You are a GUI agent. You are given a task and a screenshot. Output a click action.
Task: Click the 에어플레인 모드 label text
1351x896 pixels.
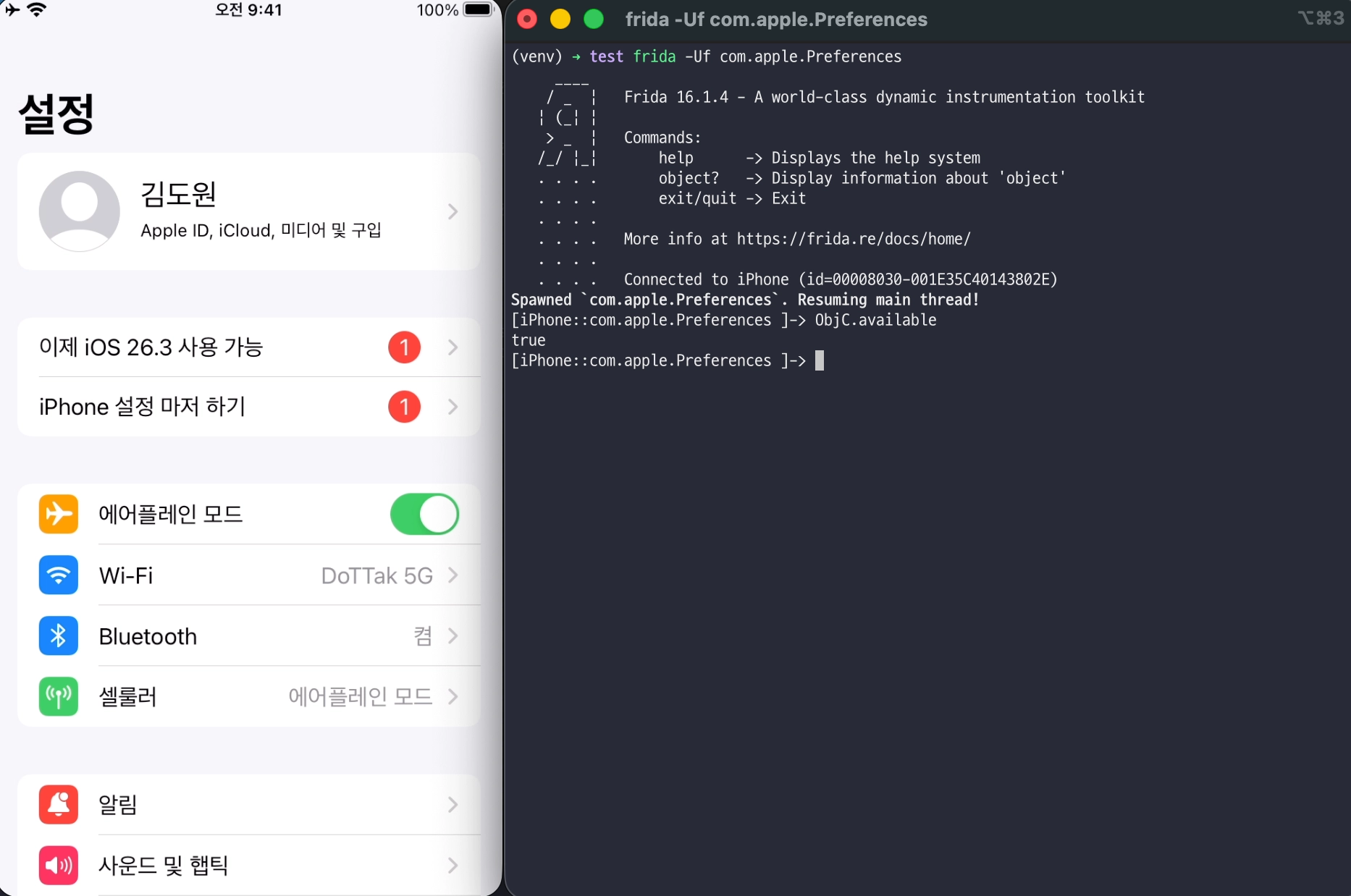171,515
